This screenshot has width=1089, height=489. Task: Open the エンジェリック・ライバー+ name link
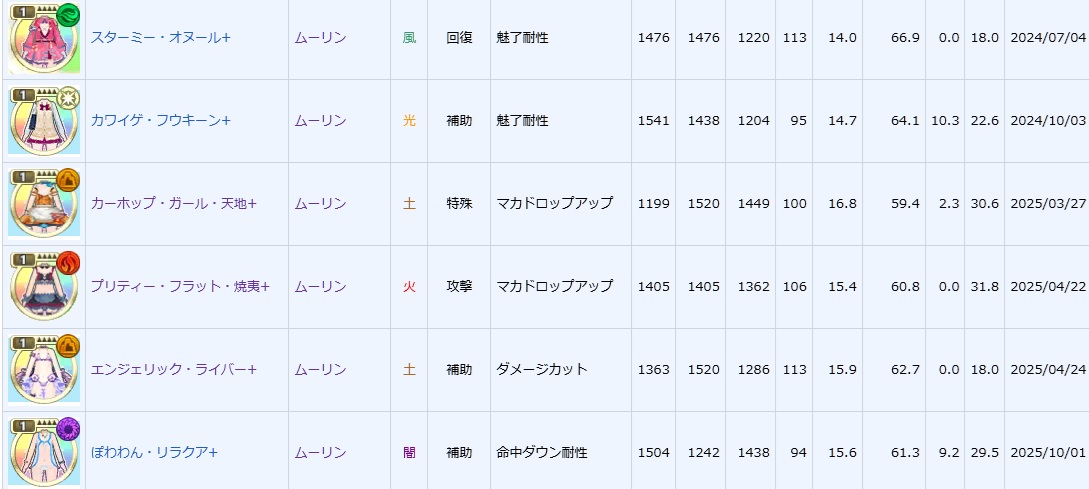(x=173, y=370)
